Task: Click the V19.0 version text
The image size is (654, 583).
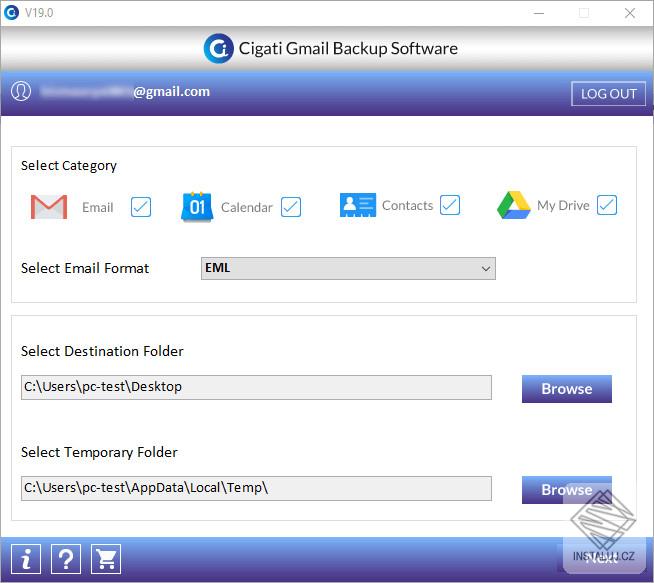Action: 39,13
